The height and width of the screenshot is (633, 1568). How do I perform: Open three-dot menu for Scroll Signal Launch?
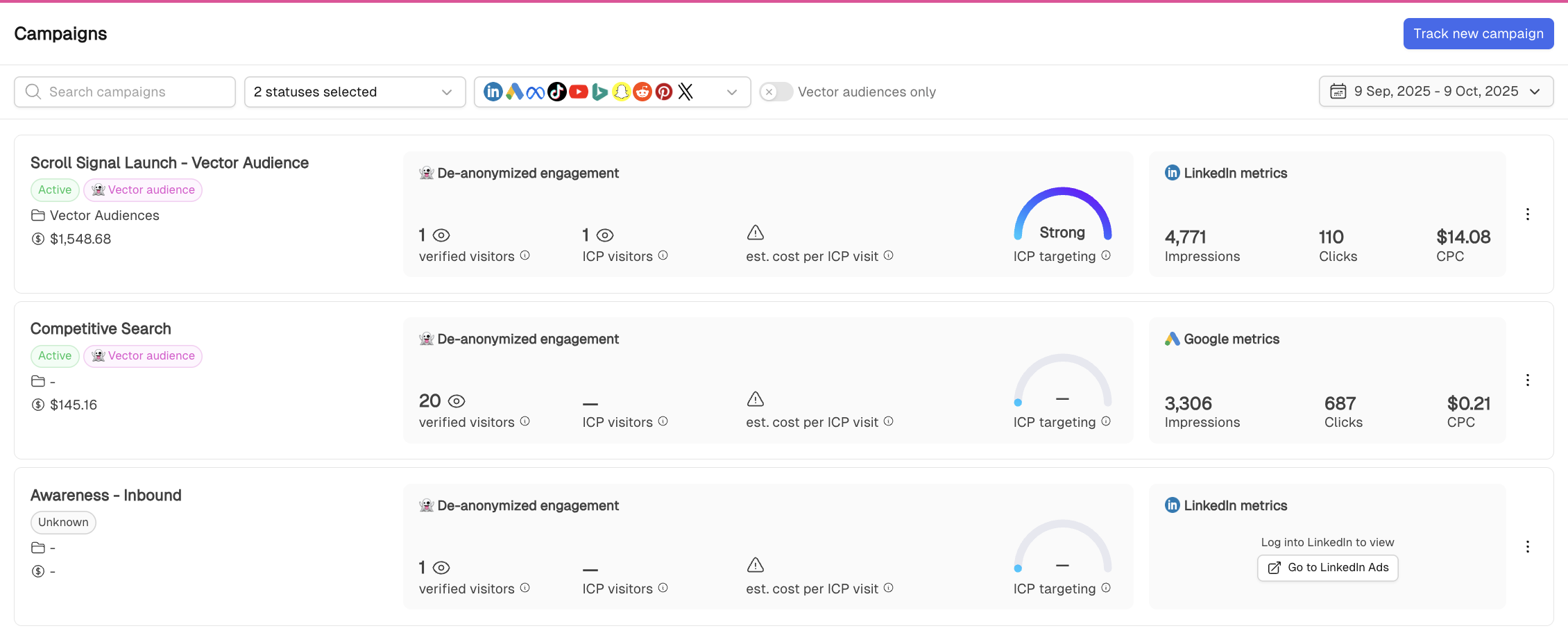(1528, 214)
